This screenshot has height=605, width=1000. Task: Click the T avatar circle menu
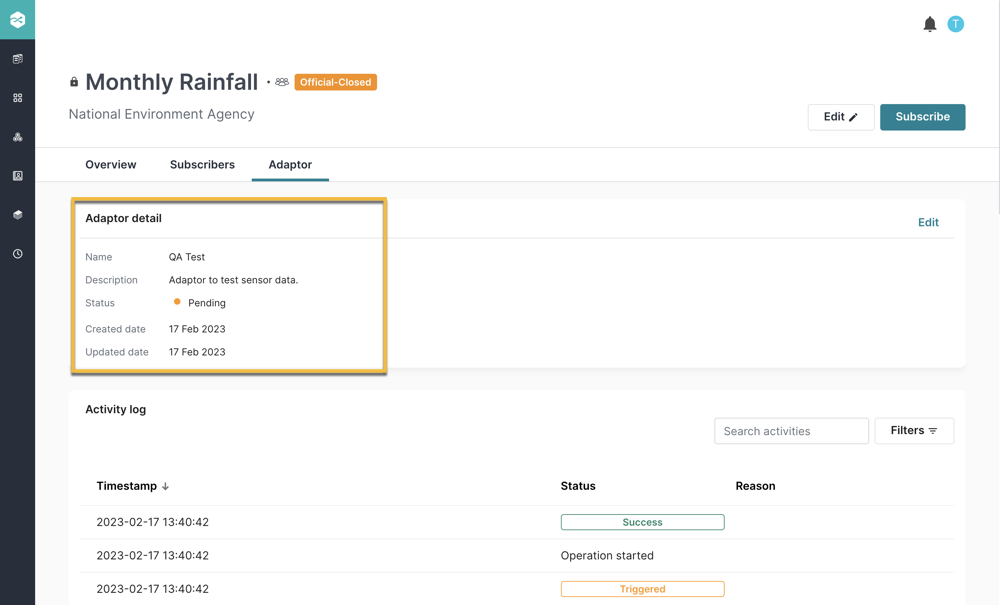tap(955, 24)
